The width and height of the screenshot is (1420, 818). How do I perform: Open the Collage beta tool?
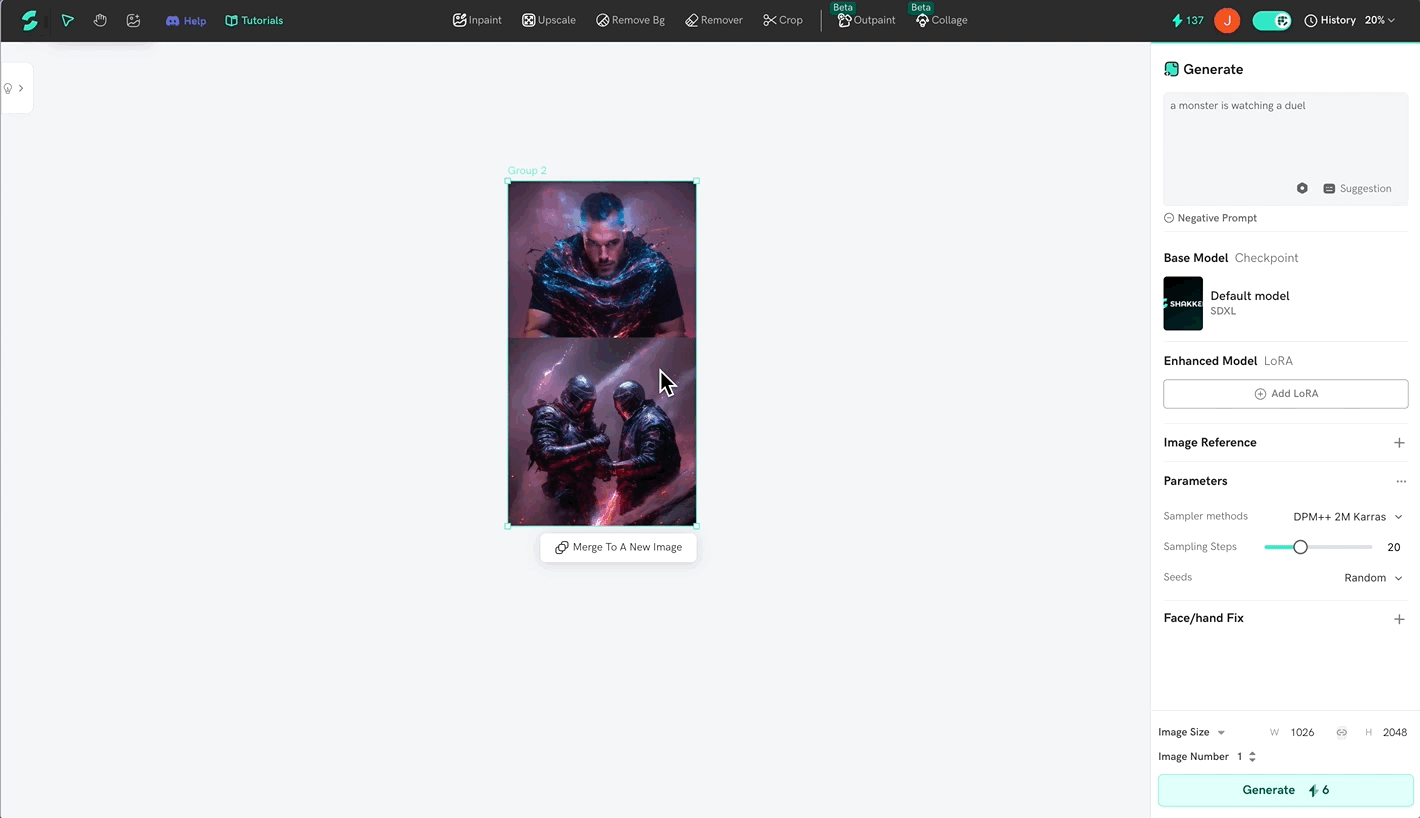[942, 20]
